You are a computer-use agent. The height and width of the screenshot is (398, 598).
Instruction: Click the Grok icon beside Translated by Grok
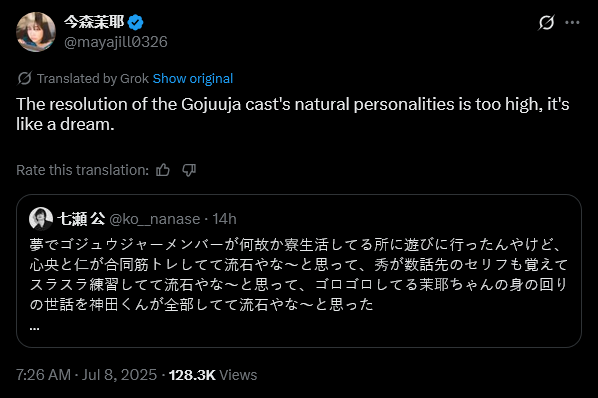pyautogui.click(x=24, y=79)
